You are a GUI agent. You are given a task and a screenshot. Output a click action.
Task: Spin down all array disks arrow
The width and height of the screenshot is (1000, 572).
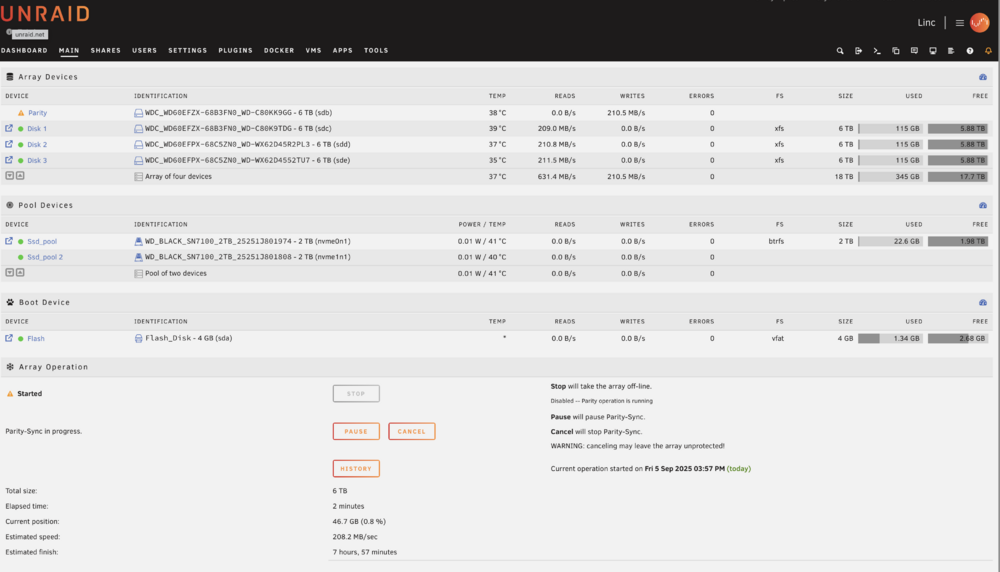(10, 175)
